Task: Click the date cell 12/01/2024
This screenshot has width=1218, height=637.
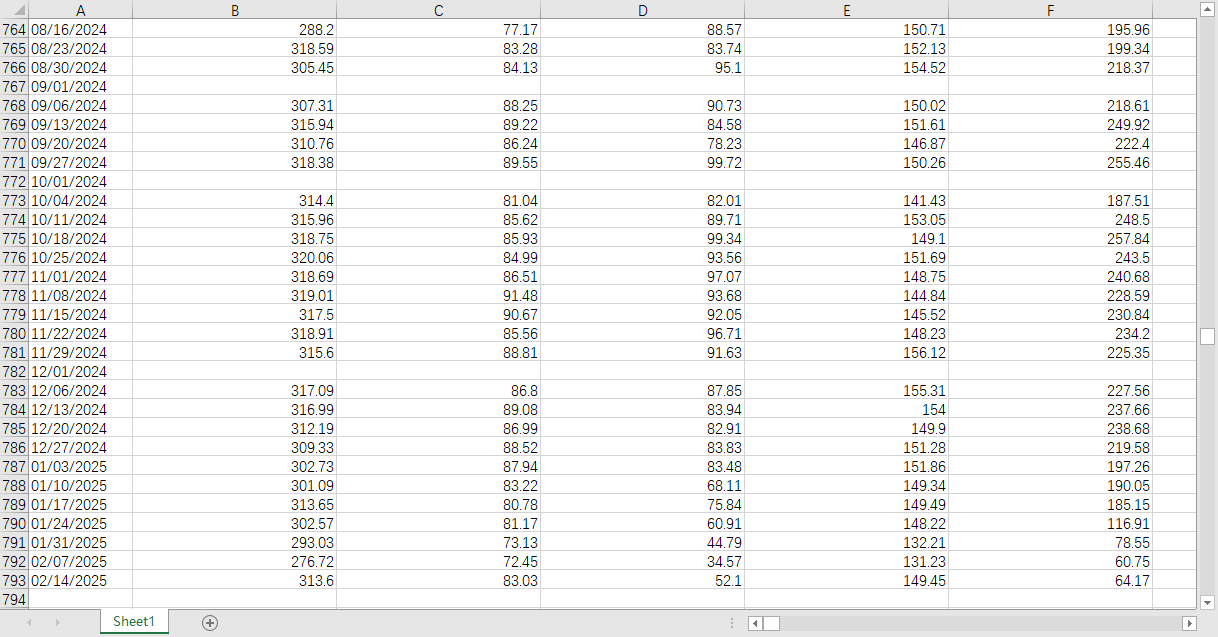Action: (x=80, y=372)
